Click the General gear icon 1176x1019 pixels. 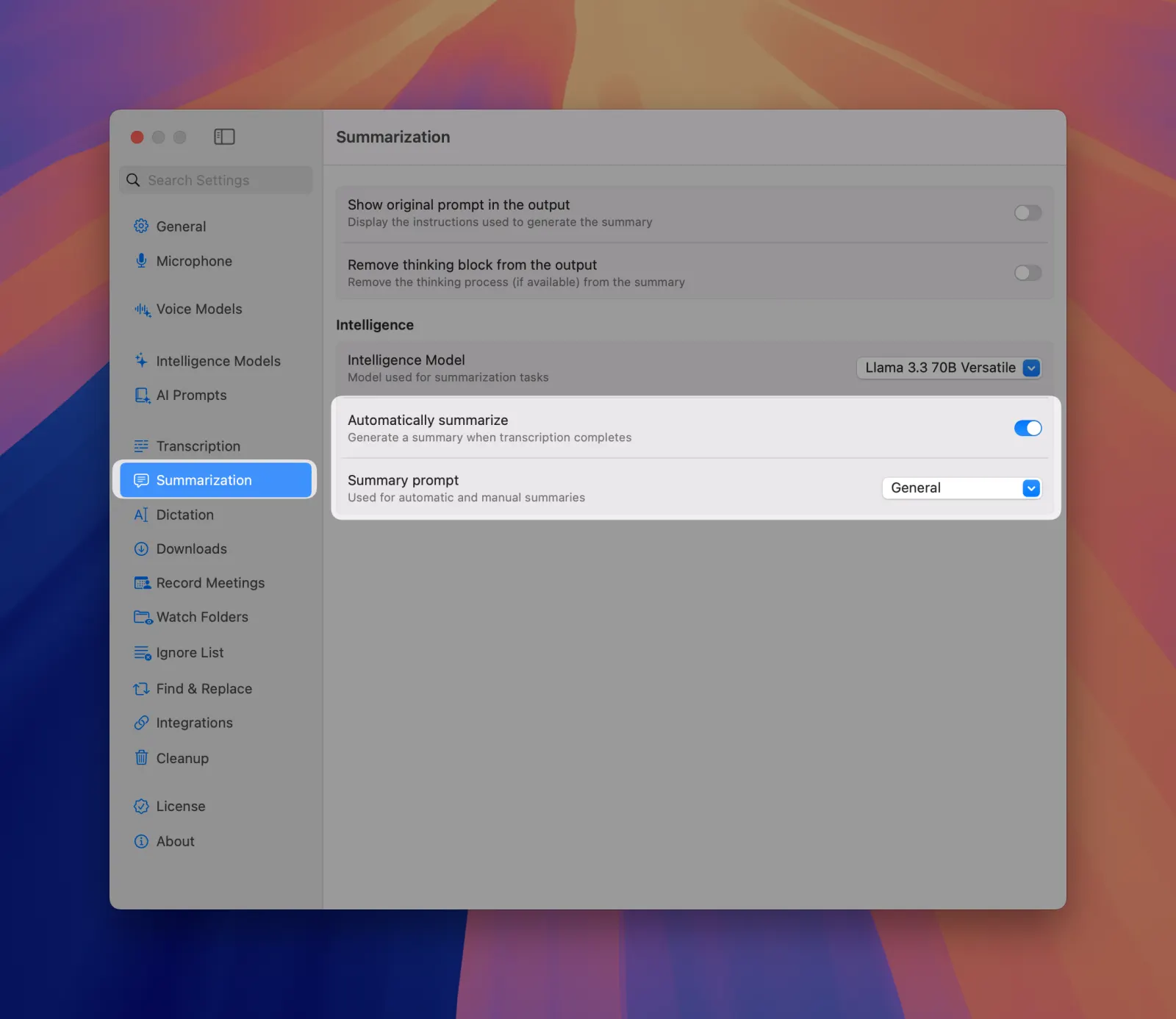coord(141,226)
